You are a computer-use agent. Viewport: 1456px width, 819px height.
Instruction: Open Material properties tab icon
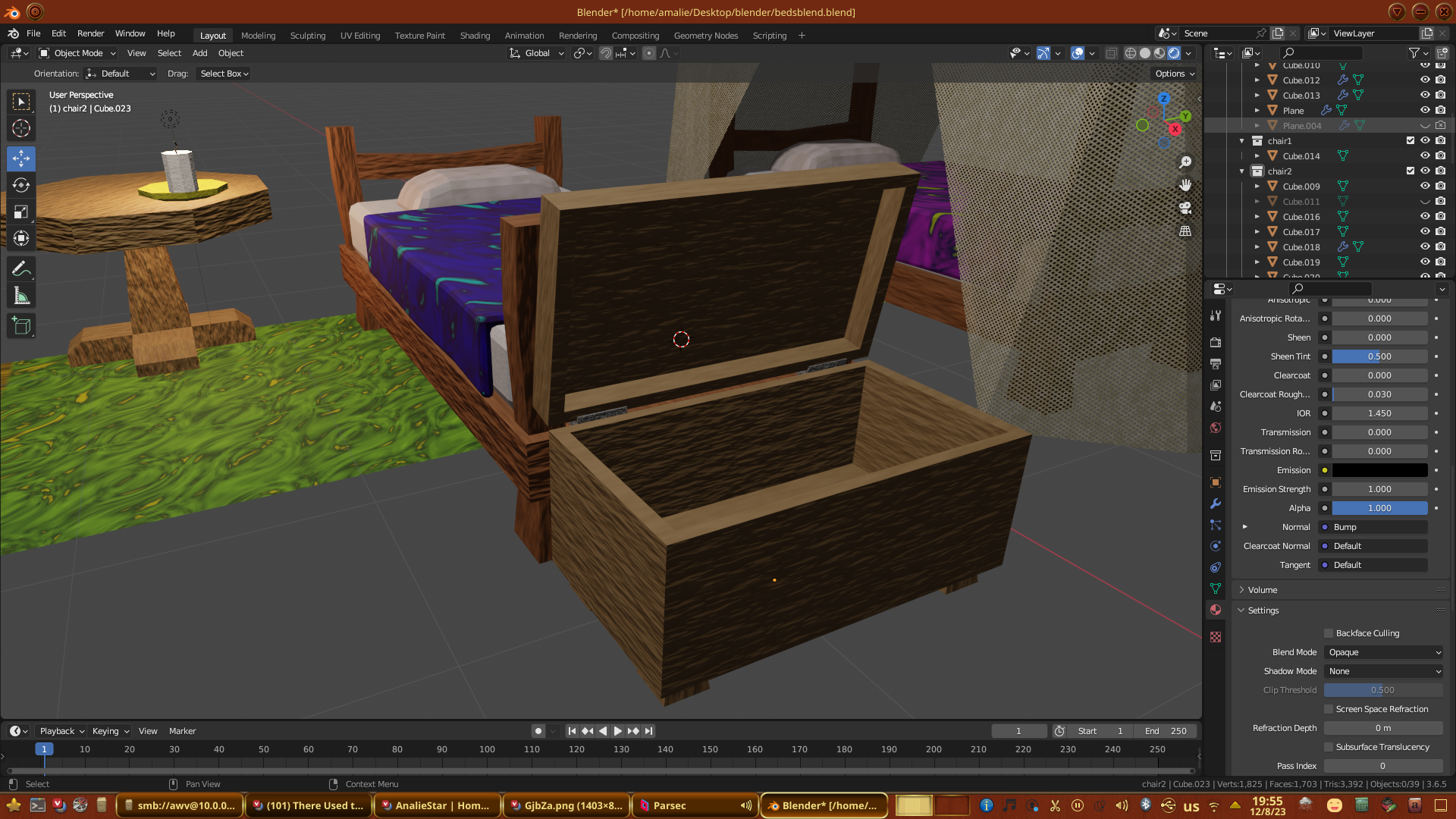point(1216,610)
